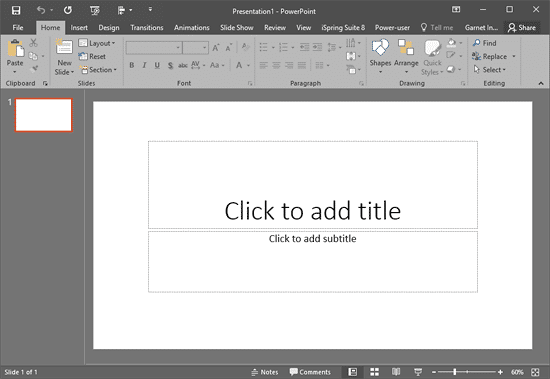
Task: Click the Share button
Action: click(522, 28)
